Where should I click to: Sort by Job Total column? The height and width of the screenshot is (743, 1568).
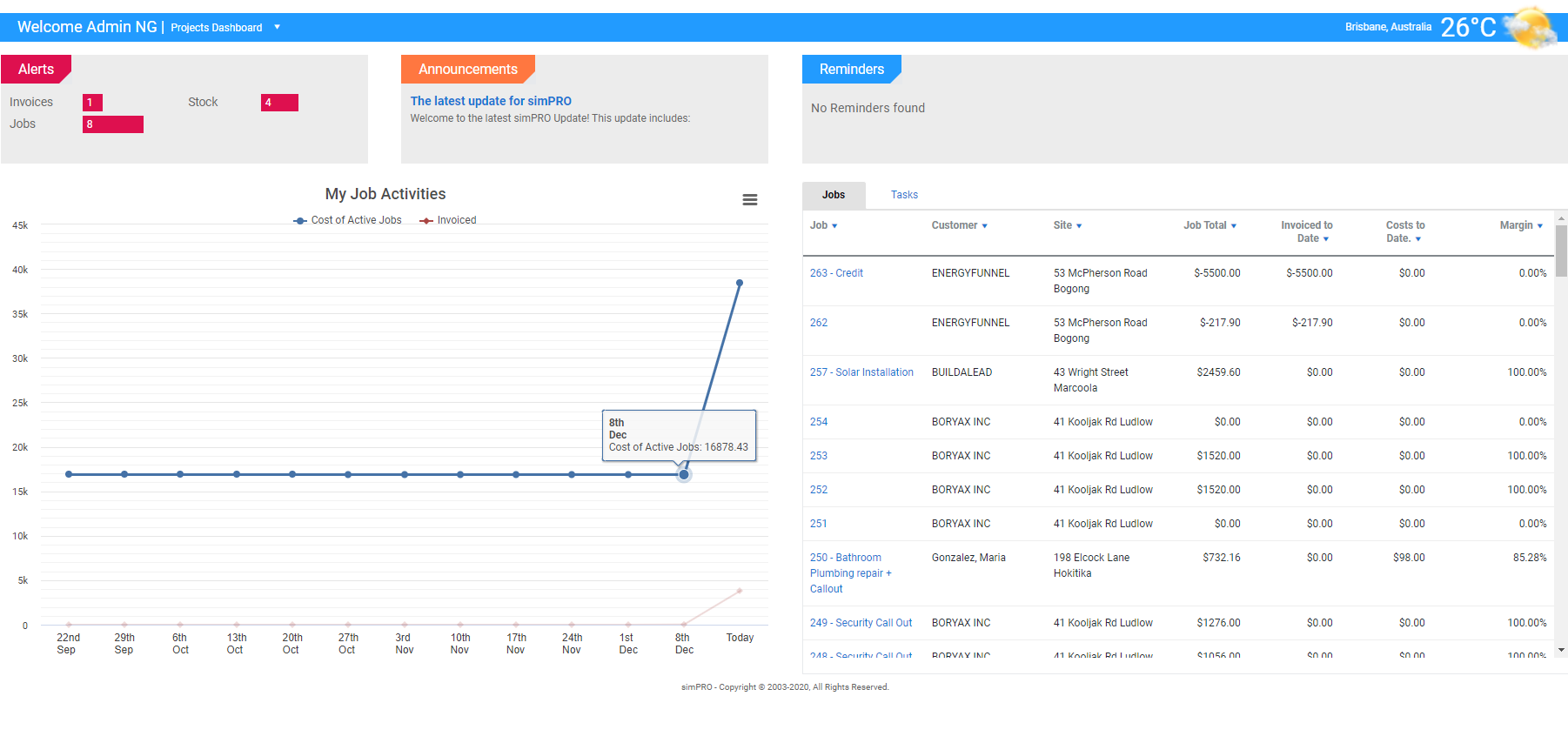(x=1210, y=225)
